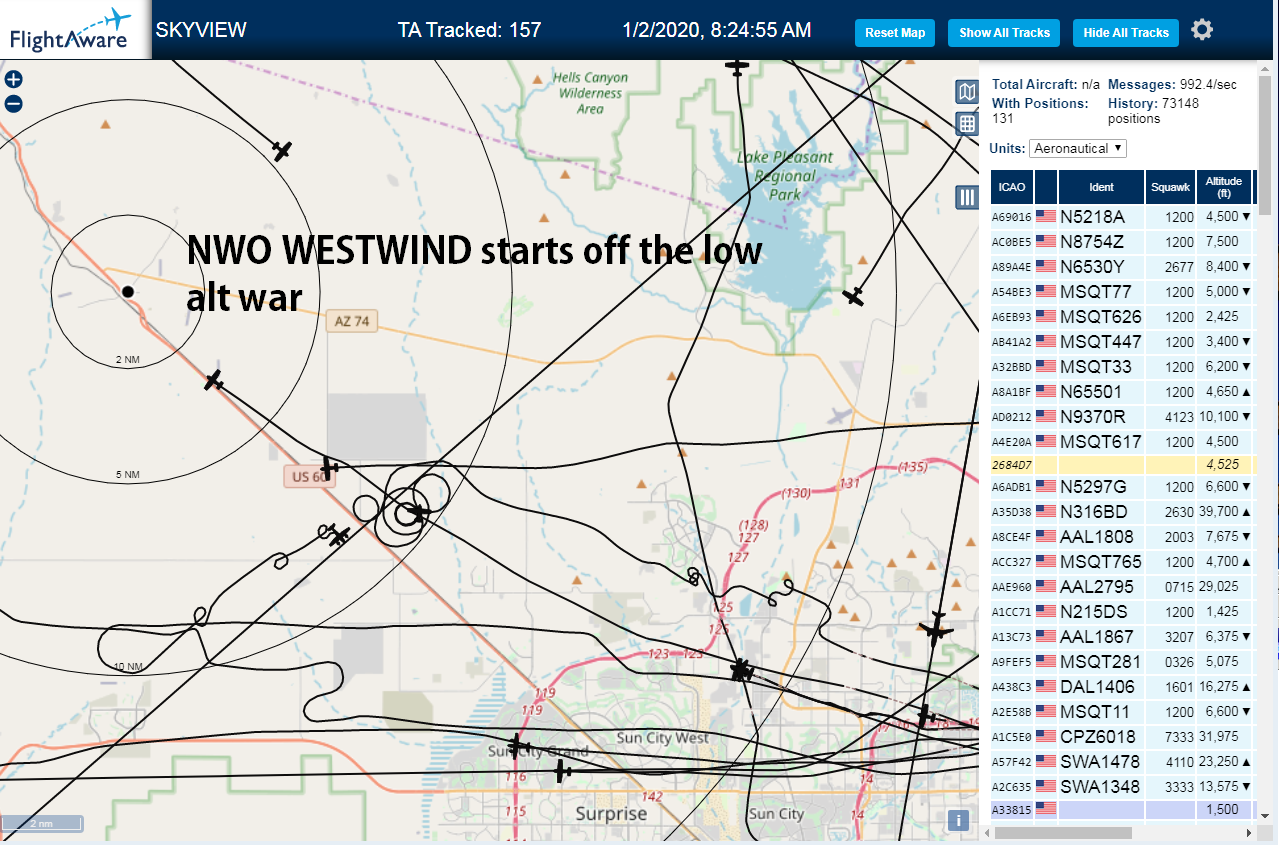Viewport: 1279px width, 845px height.
Task: Click the US flag icon for AAL1808
Action: coord(1046,537)
